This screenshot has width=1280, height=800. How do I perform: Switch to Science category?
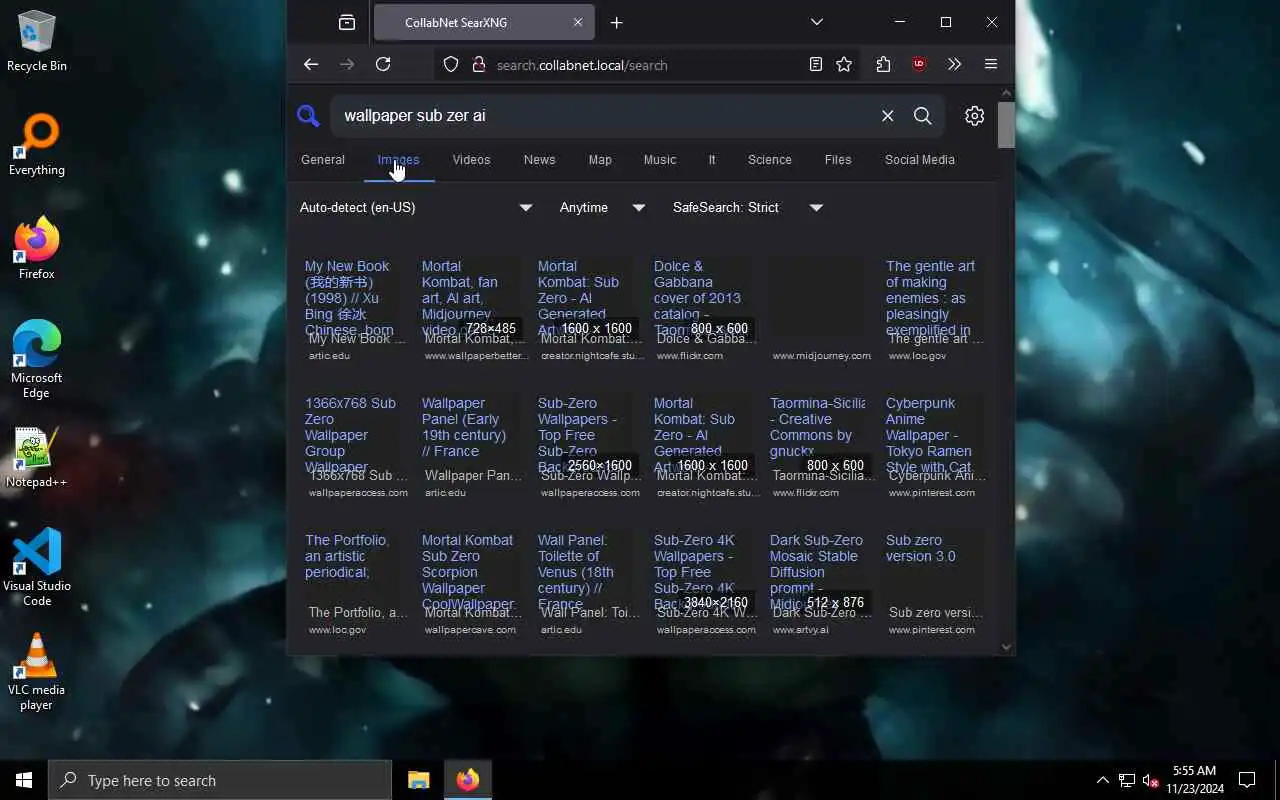[770, 160]
